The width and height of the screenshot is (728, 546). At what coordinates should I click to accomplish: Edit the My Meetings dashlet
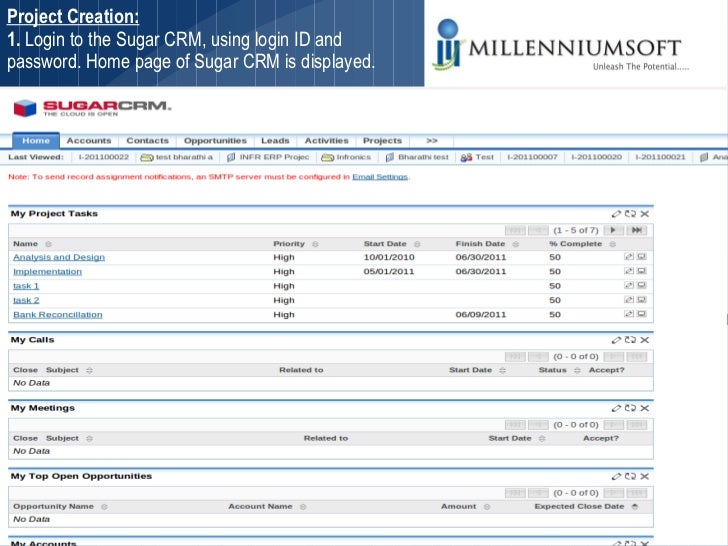(x=616, y=408)
